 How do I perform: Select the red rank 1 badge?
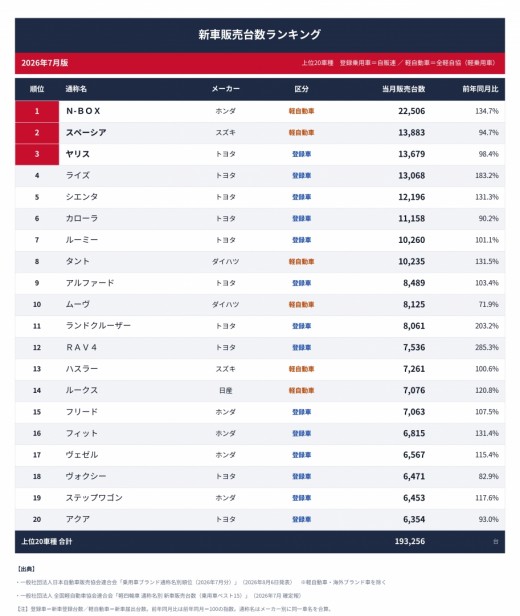pos(37,111)
